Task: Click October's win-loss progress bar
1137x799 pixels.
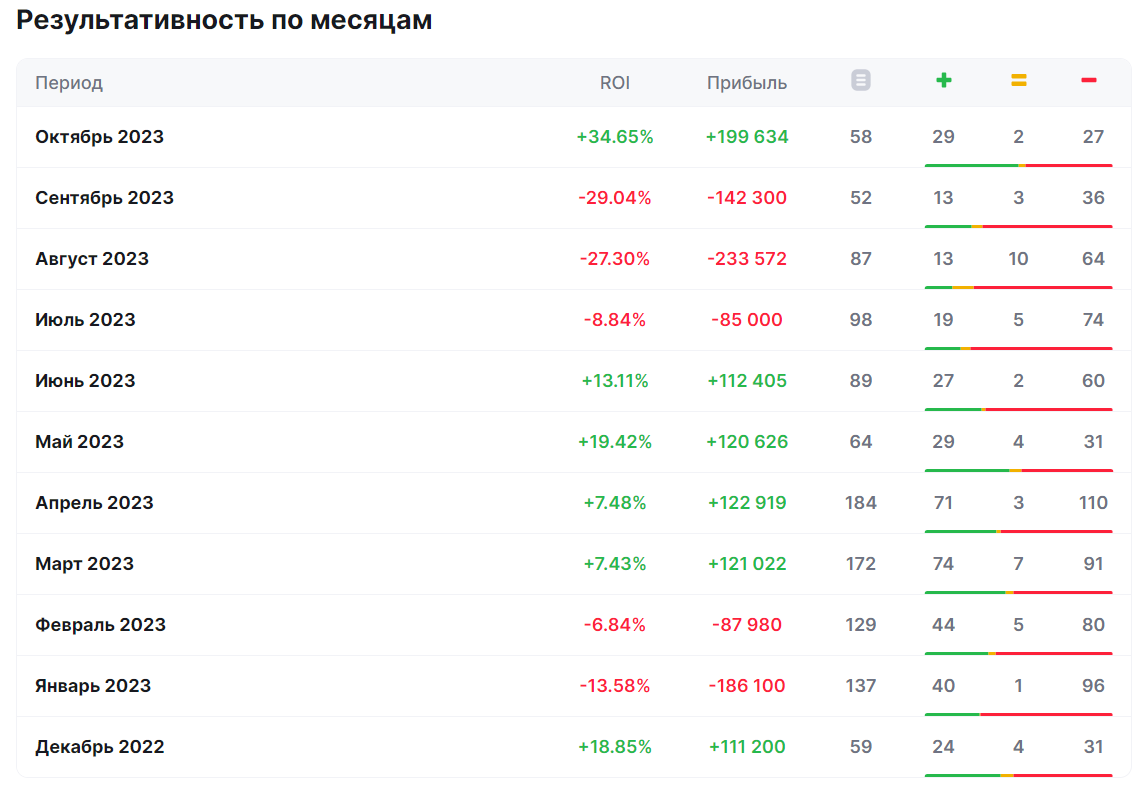Action: pos(1018,165)
